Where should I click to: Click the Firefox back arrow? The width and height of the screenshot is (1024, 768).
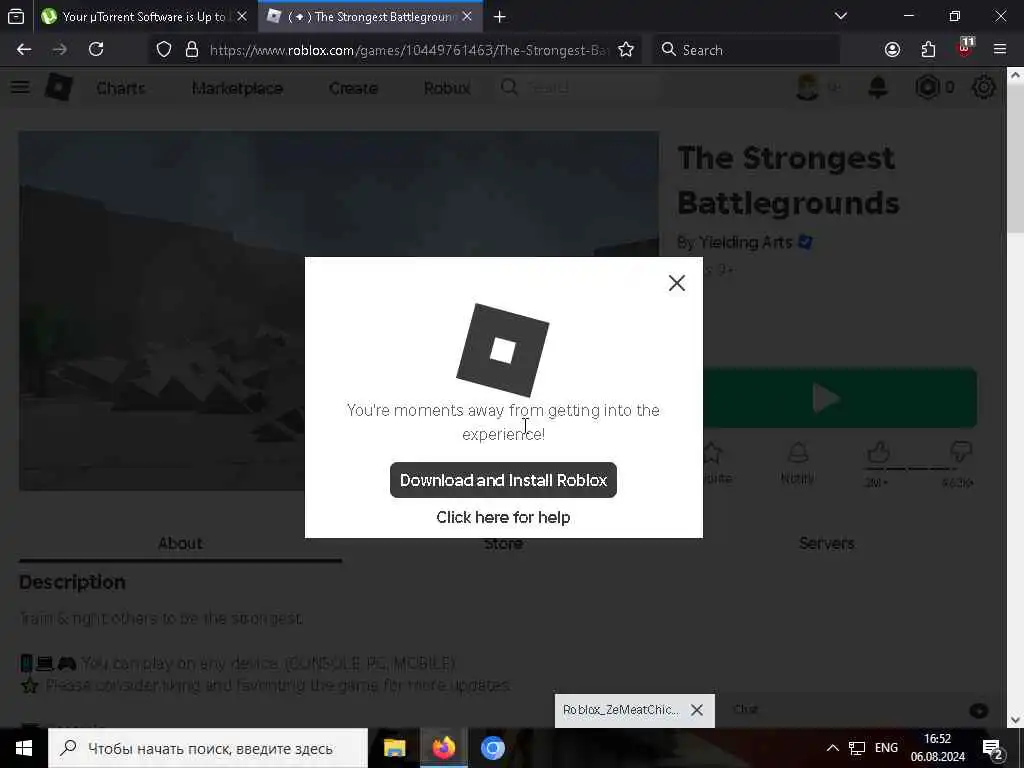click(x=24, y=50)
